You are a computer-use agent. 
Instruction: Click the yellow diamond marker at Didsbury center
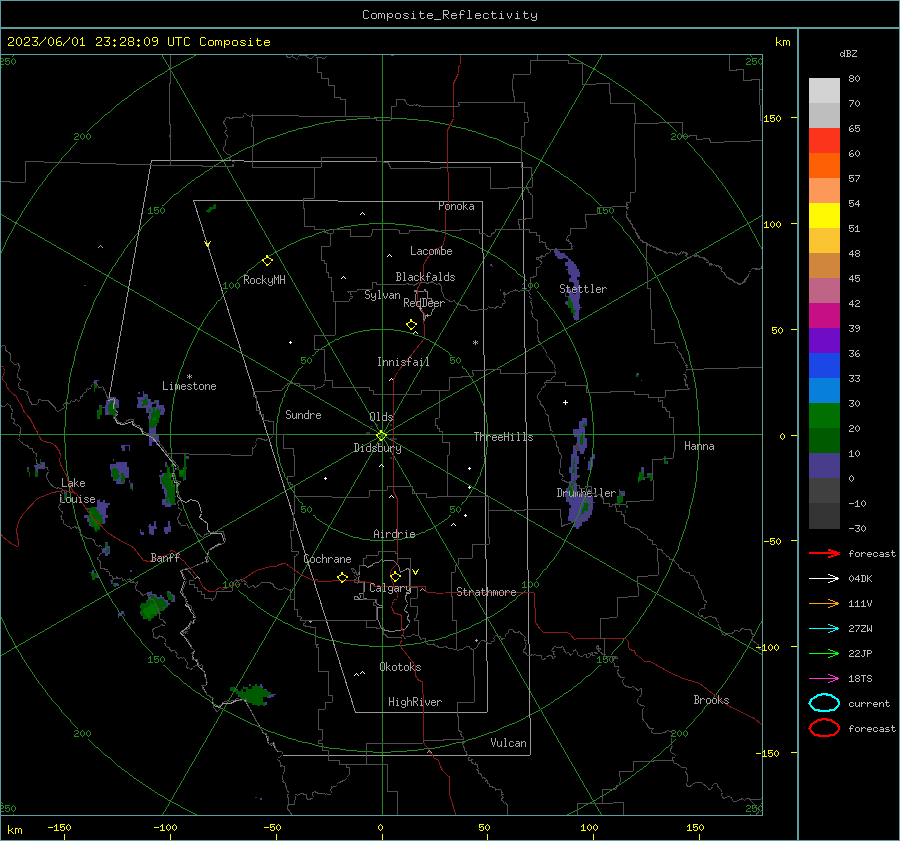click(381, 436)
